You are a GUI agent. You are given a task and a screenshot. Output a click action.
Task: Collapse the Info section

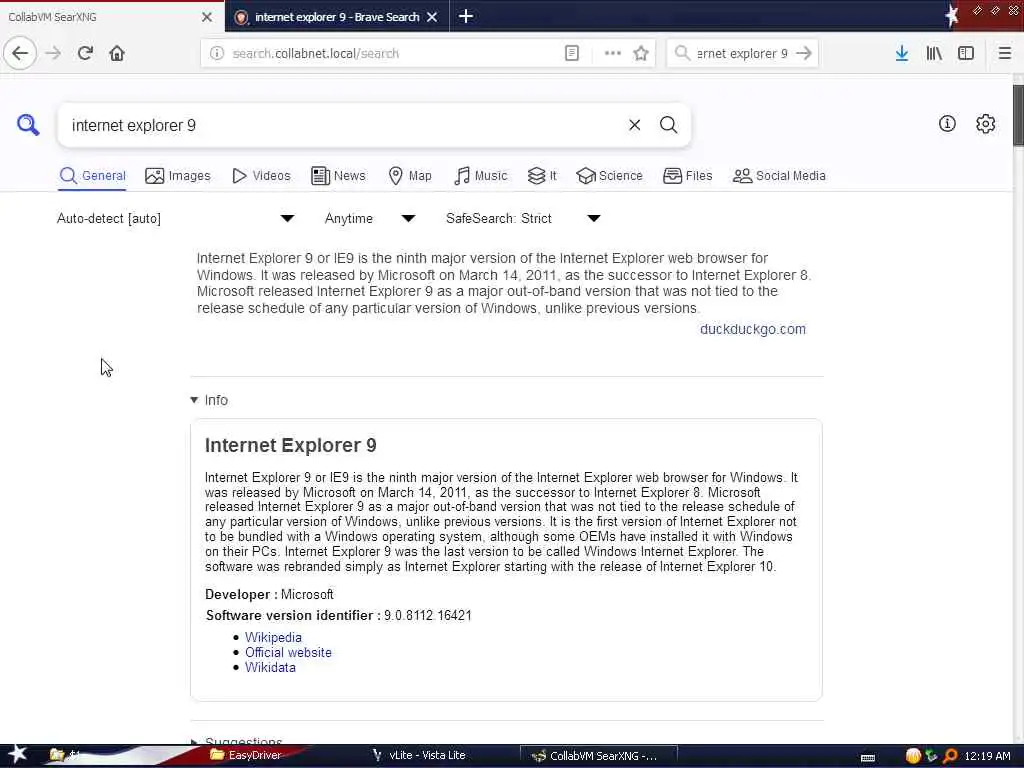pos(209,400)
